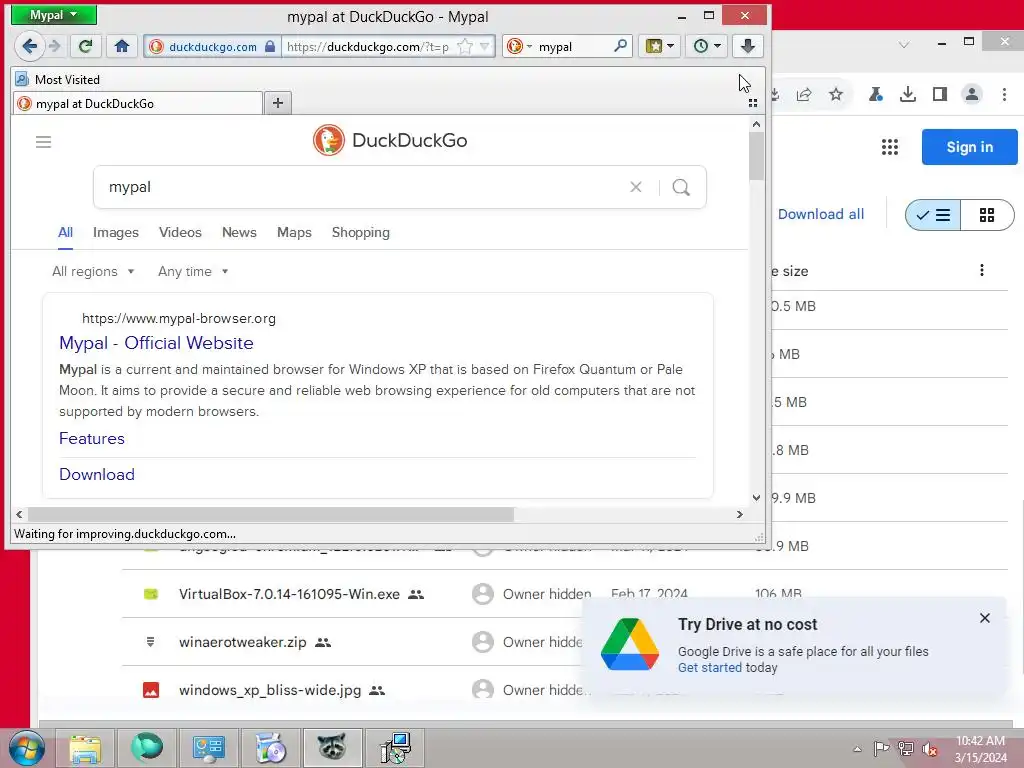Switch to Videos results tab
This screenshot has height=768, width=1024.
pyautogui.click(x=180, y=232)
